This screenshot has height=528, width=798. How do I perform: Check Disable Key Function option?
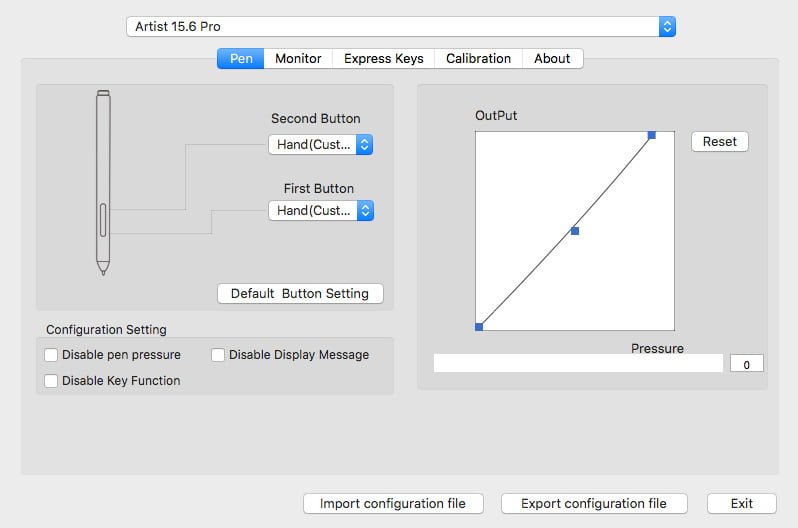[x=51, y=381]
